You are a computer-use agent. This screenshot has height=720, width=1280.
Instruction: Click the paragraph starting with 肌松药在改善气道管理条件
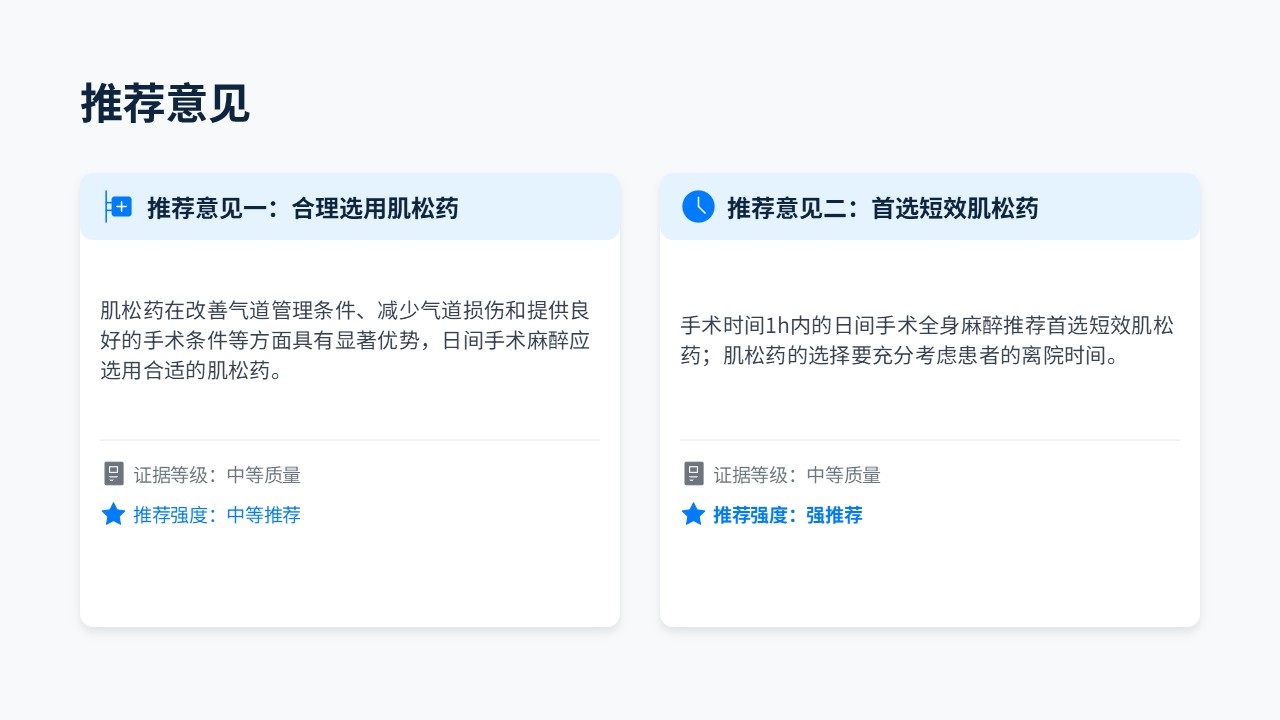click(x=345, y=340)
